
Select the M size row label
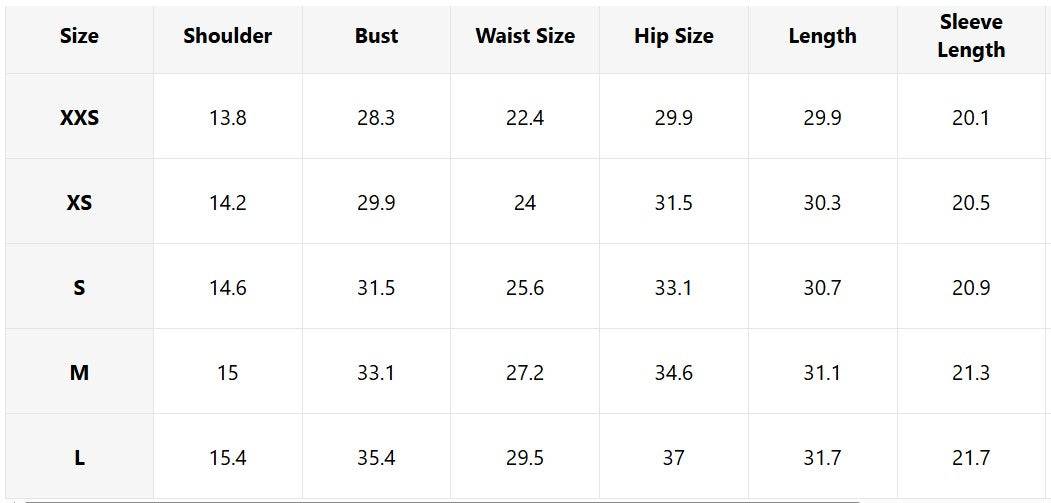click(79, 373)
